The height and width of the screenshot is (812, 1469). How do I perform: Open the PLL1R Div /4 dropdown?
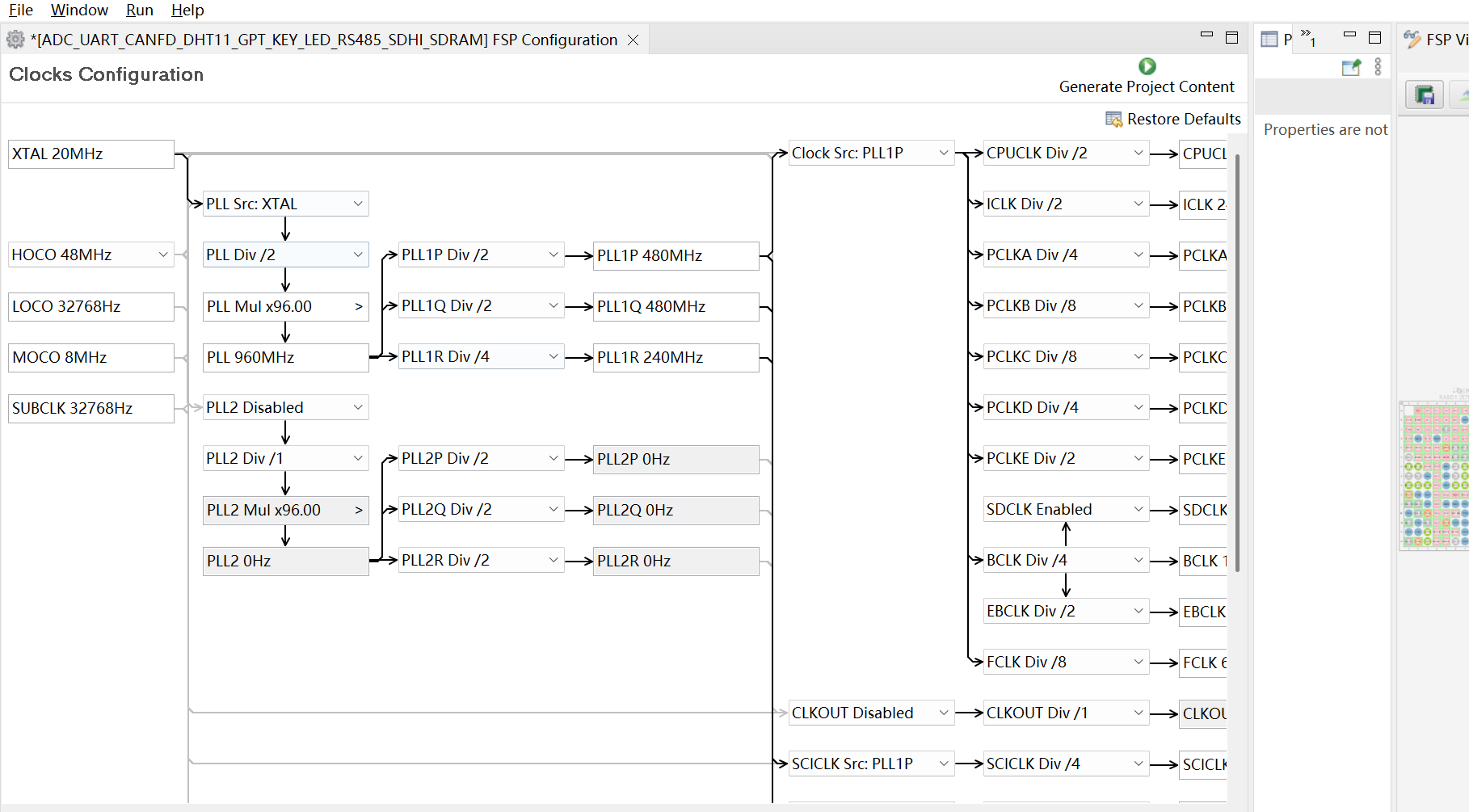481,356
